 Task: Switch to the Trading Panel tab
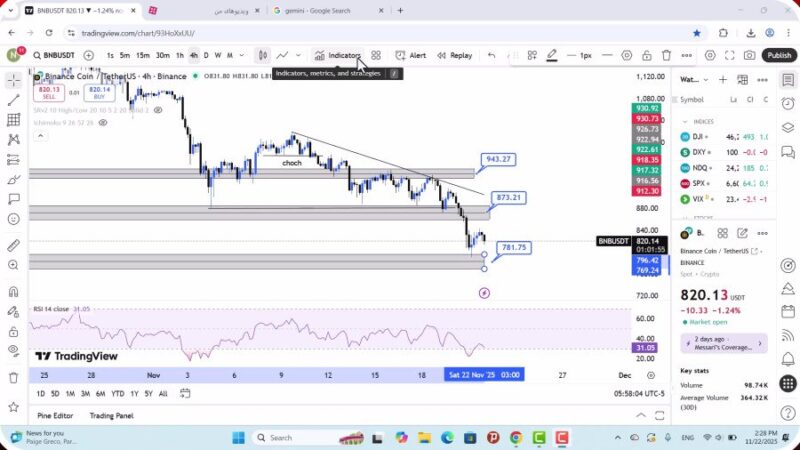[x=111, y=415]
